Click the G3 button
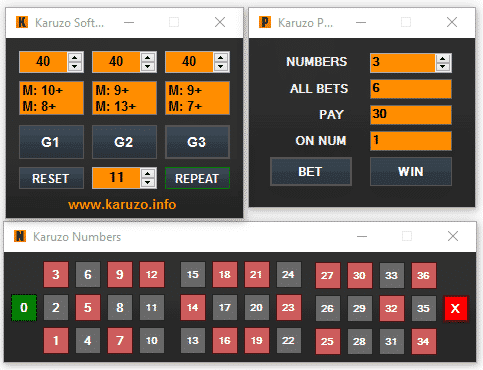Viewport: 483px width, 370px height. tap(197, 142)
